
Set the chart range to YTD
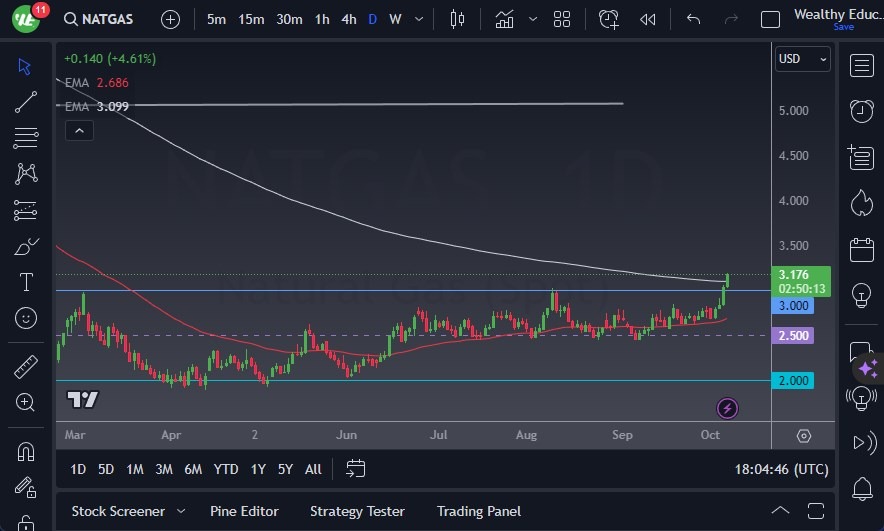[226, 469]
